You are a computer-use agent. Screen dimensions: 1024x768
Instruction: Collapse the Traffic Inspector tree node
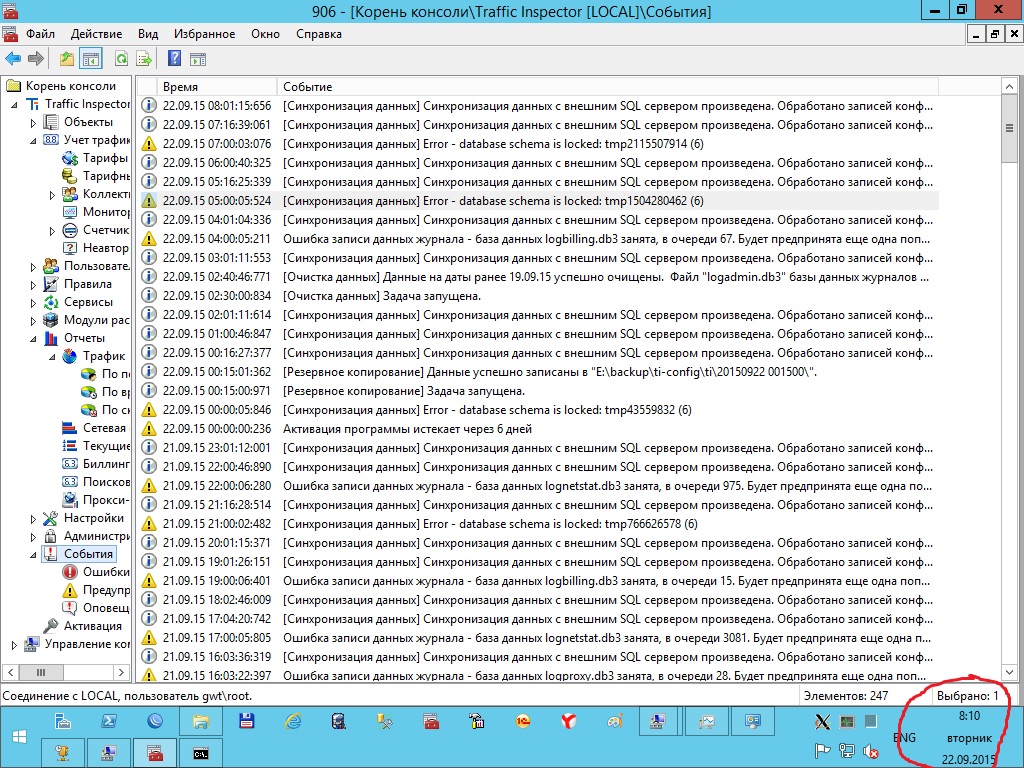[x=14, y=104]
